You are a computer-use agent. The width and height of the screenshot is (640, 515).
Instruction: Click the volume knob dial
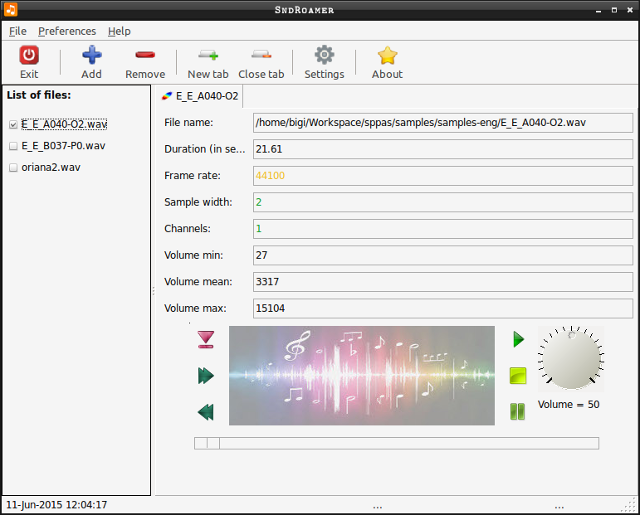point(571,359)
